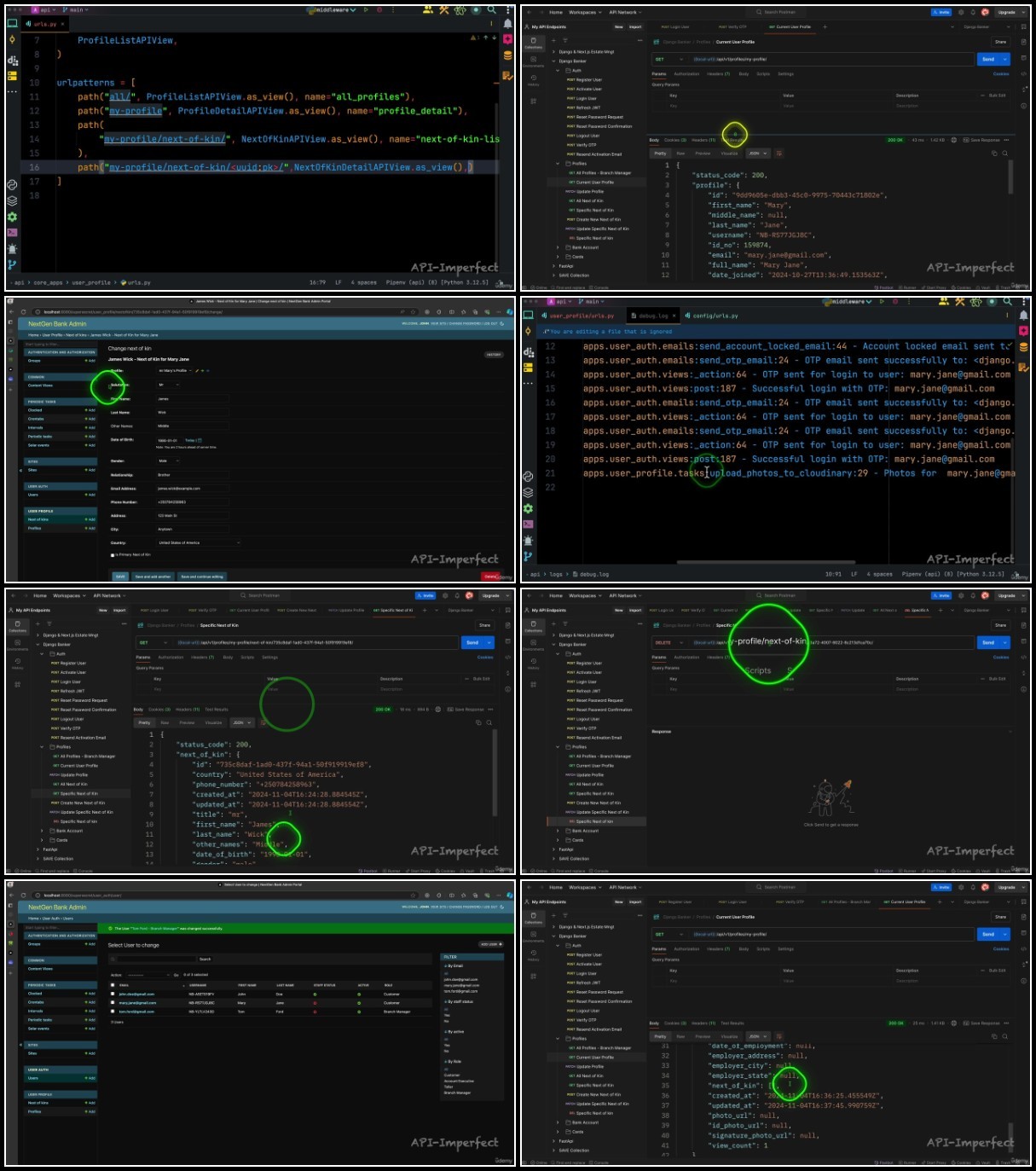Click settings gear in DELETE request Postman header
Screen dimensions: 1036x1171
(x=961, y=596)
